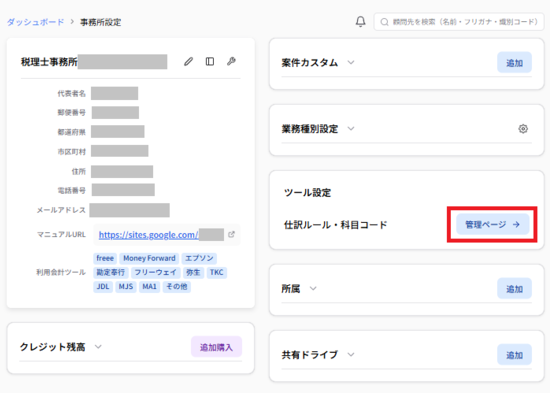Viewport: 550px width, 393px height.
Task: Click the 市区町村 field label
Action: (x=72, y=152)
